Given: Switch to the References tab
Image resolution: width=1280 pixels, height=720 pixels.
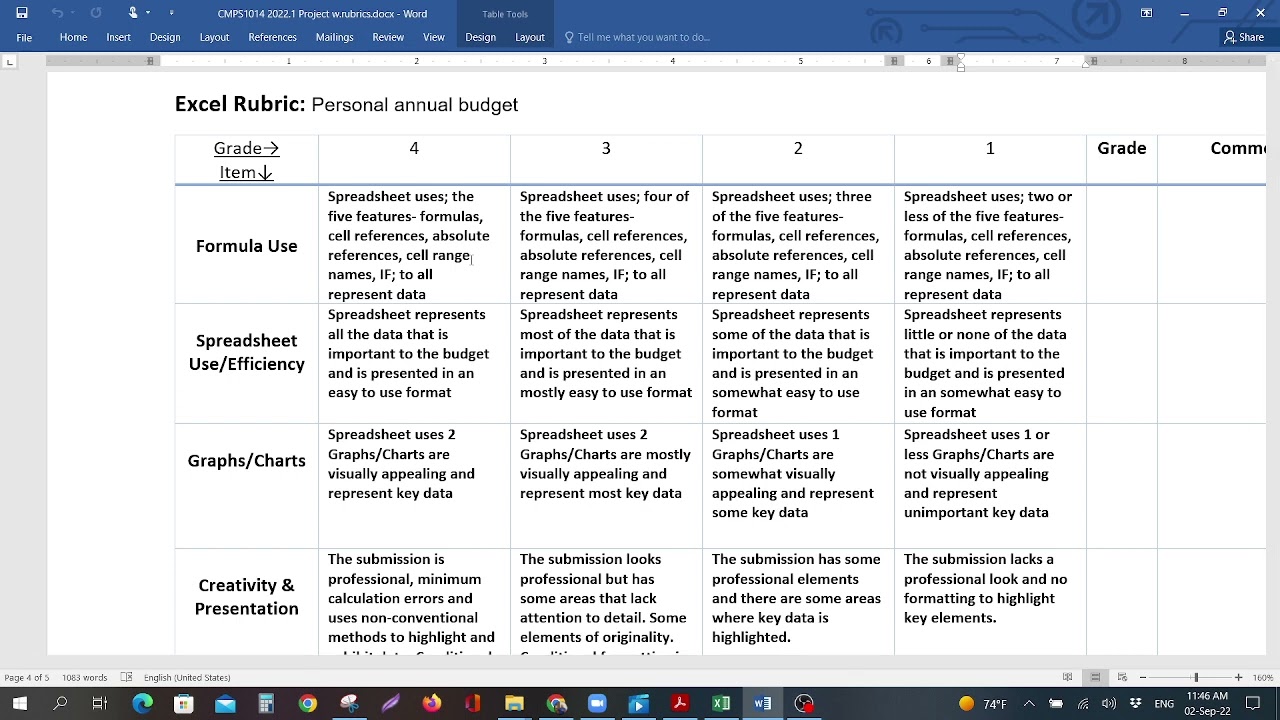Looking at the screenshot, I should (272, 37).
